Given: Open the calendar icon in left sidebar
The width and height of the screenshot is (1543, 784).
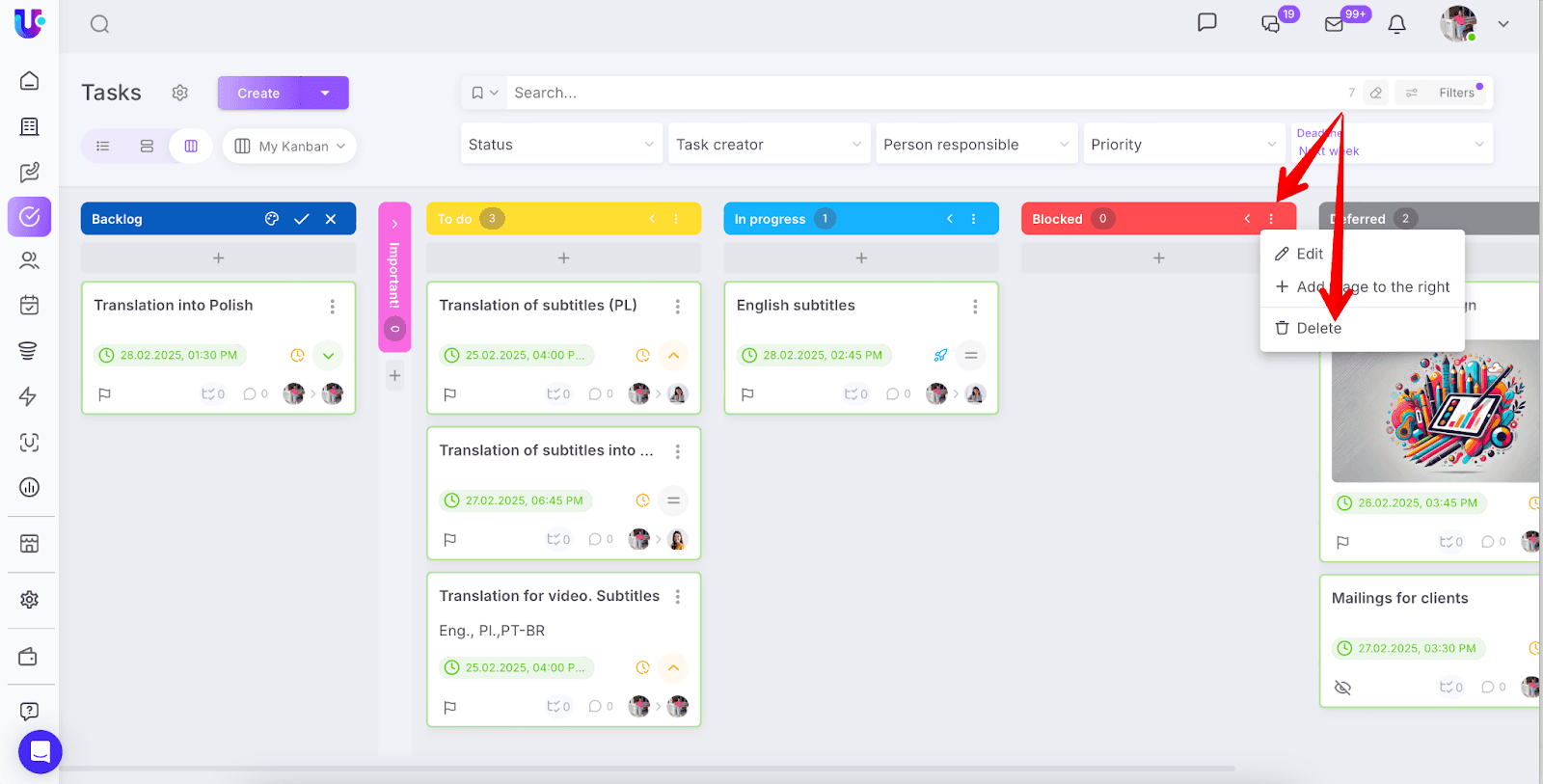Looking at the screenshot, I should 29,306.
